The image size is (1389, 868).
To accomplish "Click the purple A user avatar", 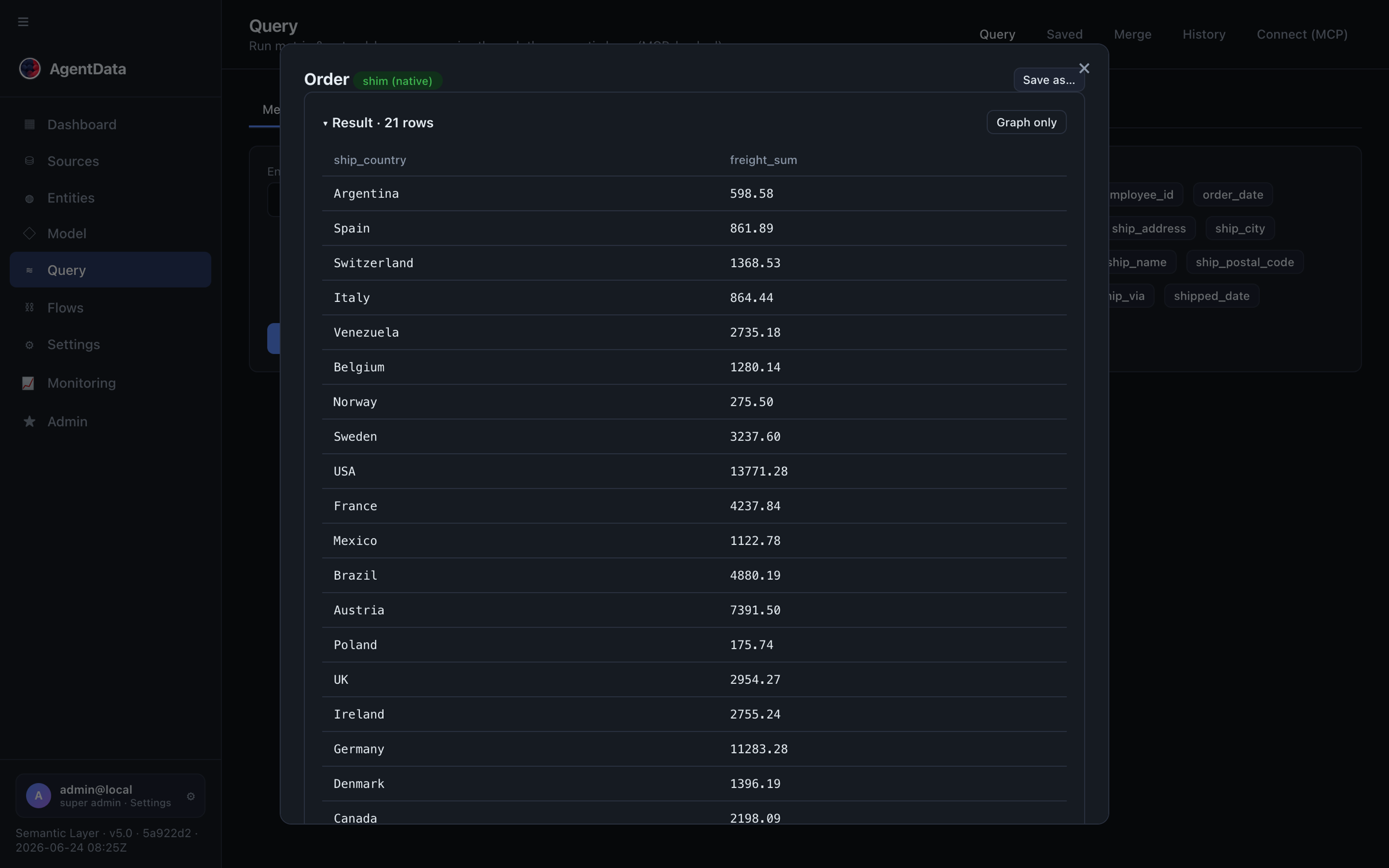I will pos(38,796).
